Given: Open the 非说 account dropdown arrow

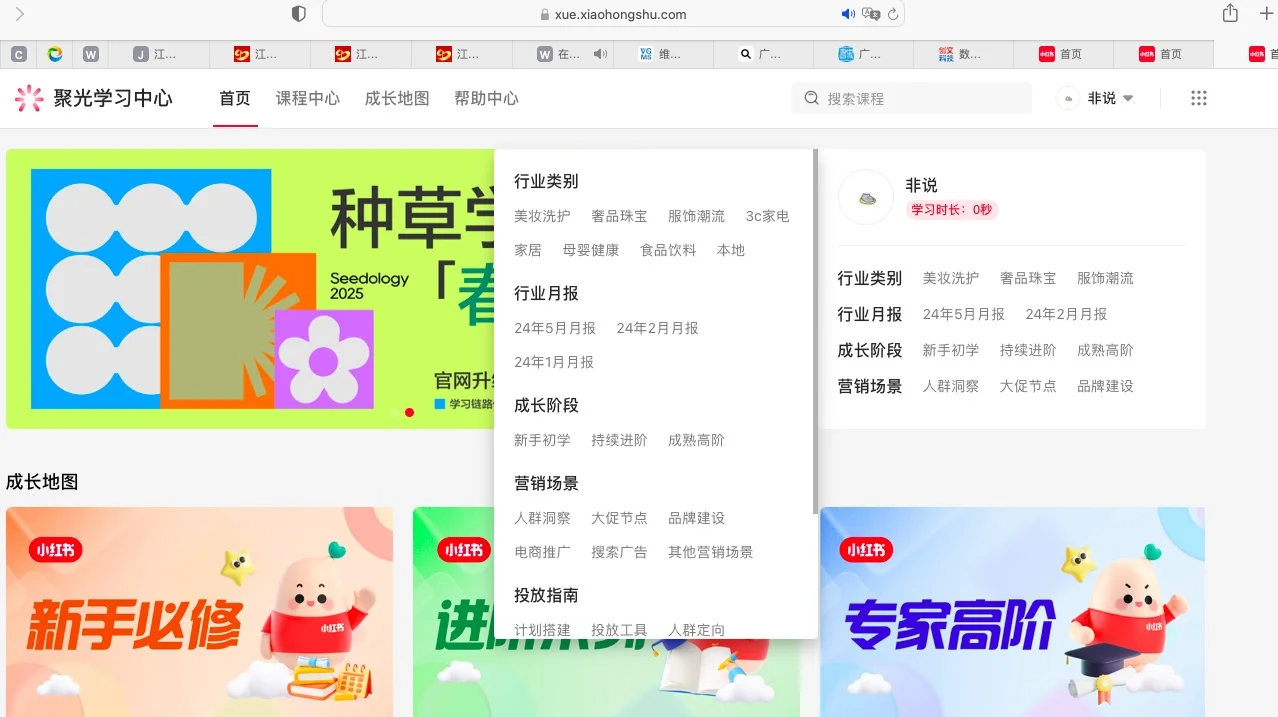Looking at the screenshot, I should 1128,98.
